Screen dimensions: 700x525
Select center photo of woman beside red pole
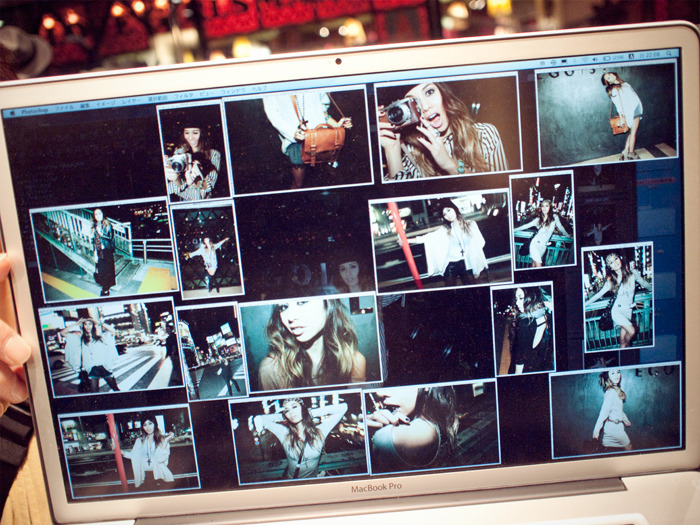tap(441, 241)
